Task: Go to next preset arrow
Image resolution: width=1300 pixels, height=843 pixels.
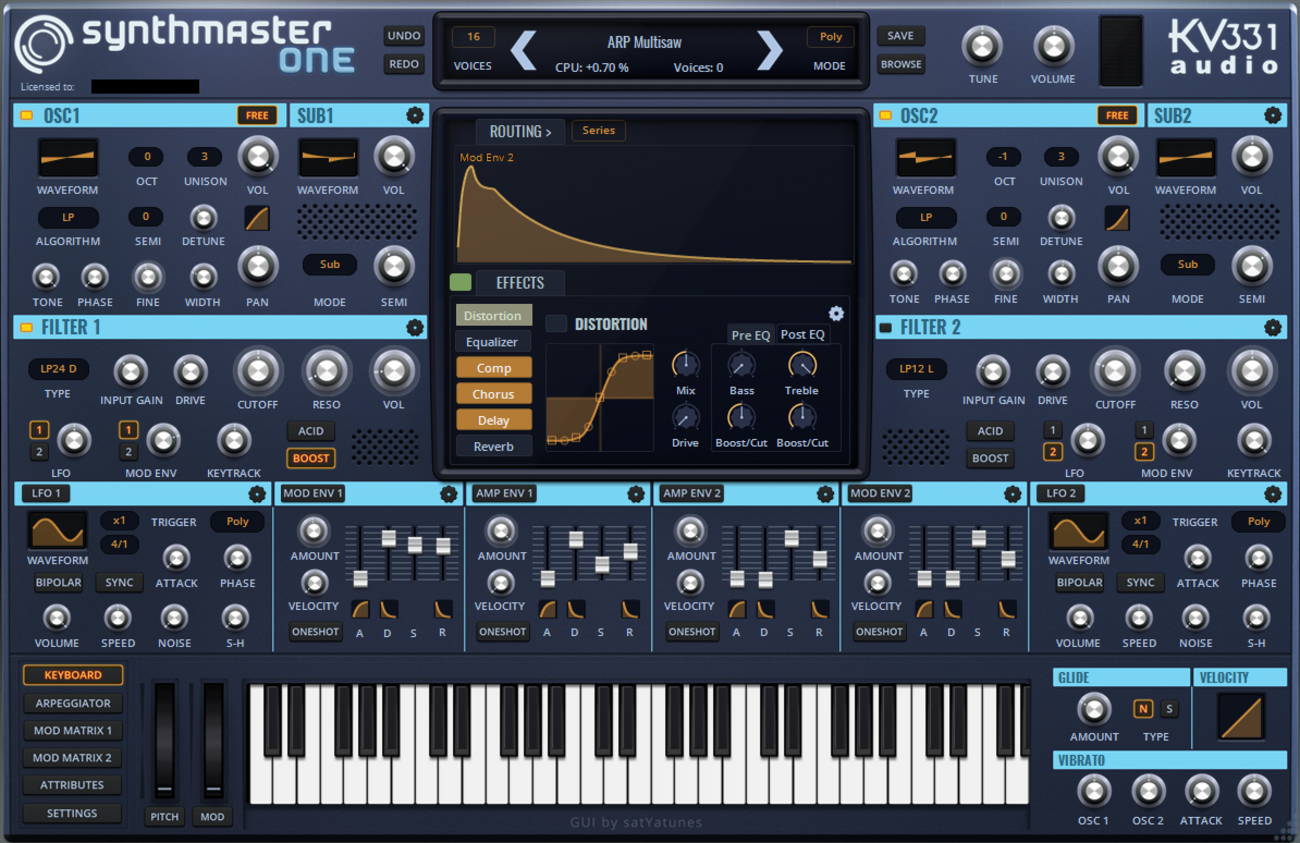Action: (x=769, y=50)
